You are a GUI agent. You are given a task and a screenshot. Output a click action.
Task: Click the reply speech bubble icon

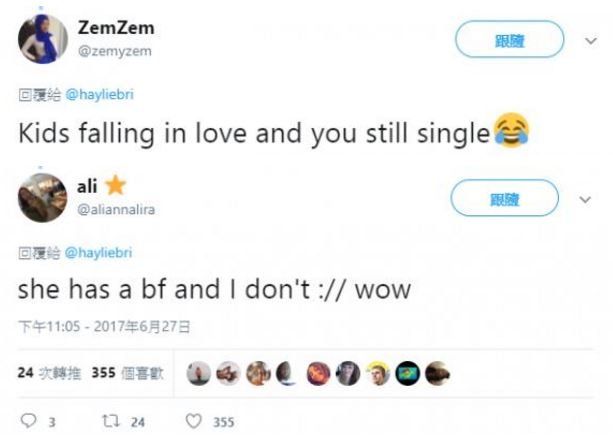tap(28, 422)
